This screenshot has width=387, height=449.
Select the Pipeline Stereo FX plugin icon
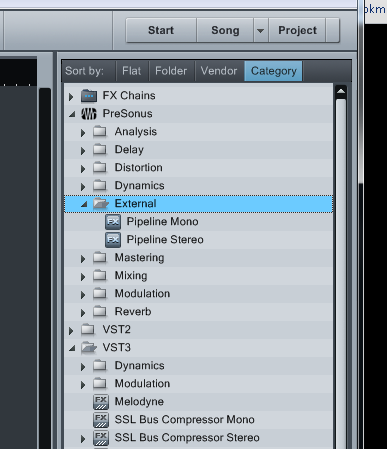[x=113, y=240]
